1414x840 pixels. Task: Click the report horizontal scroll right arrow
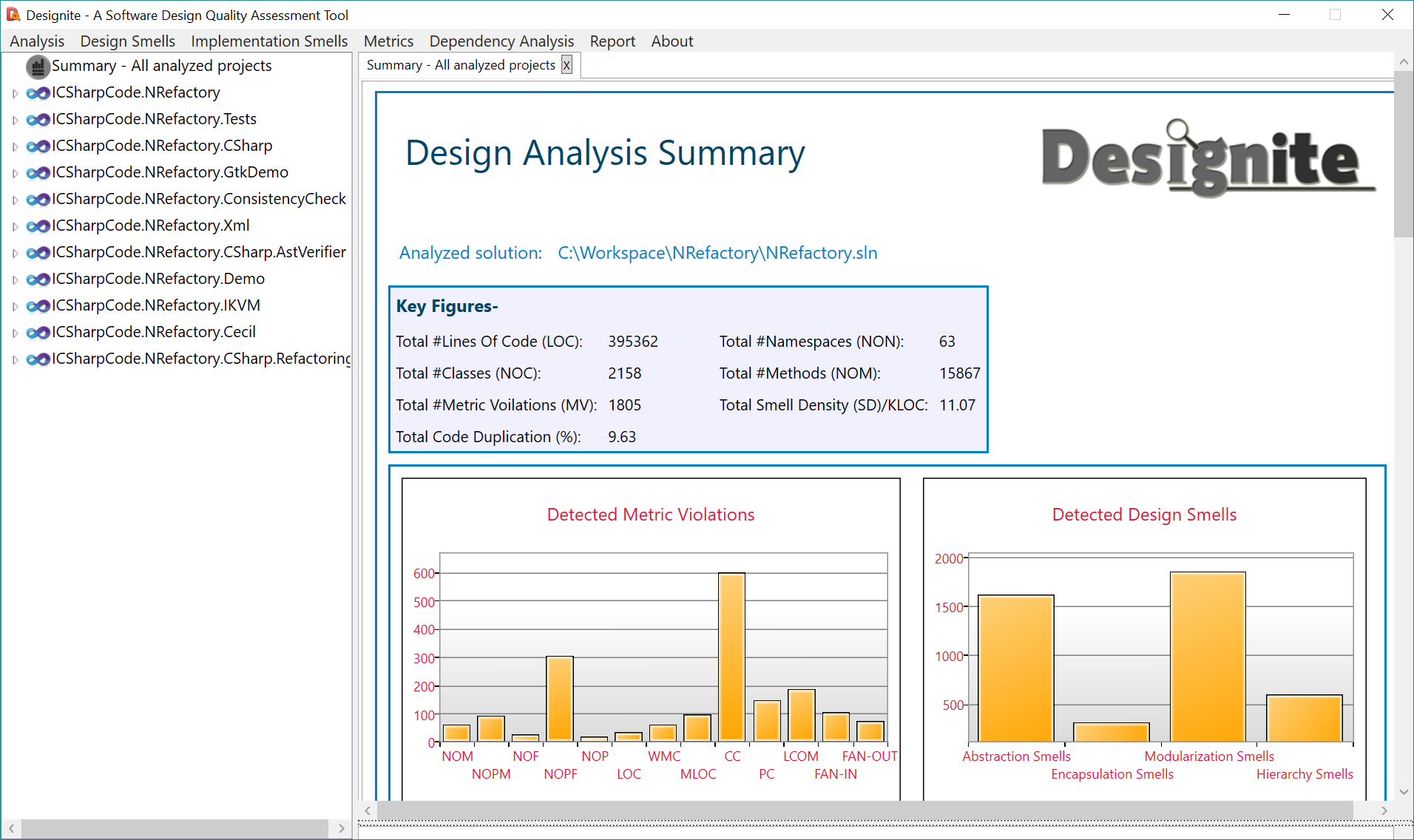[1384, 810]
